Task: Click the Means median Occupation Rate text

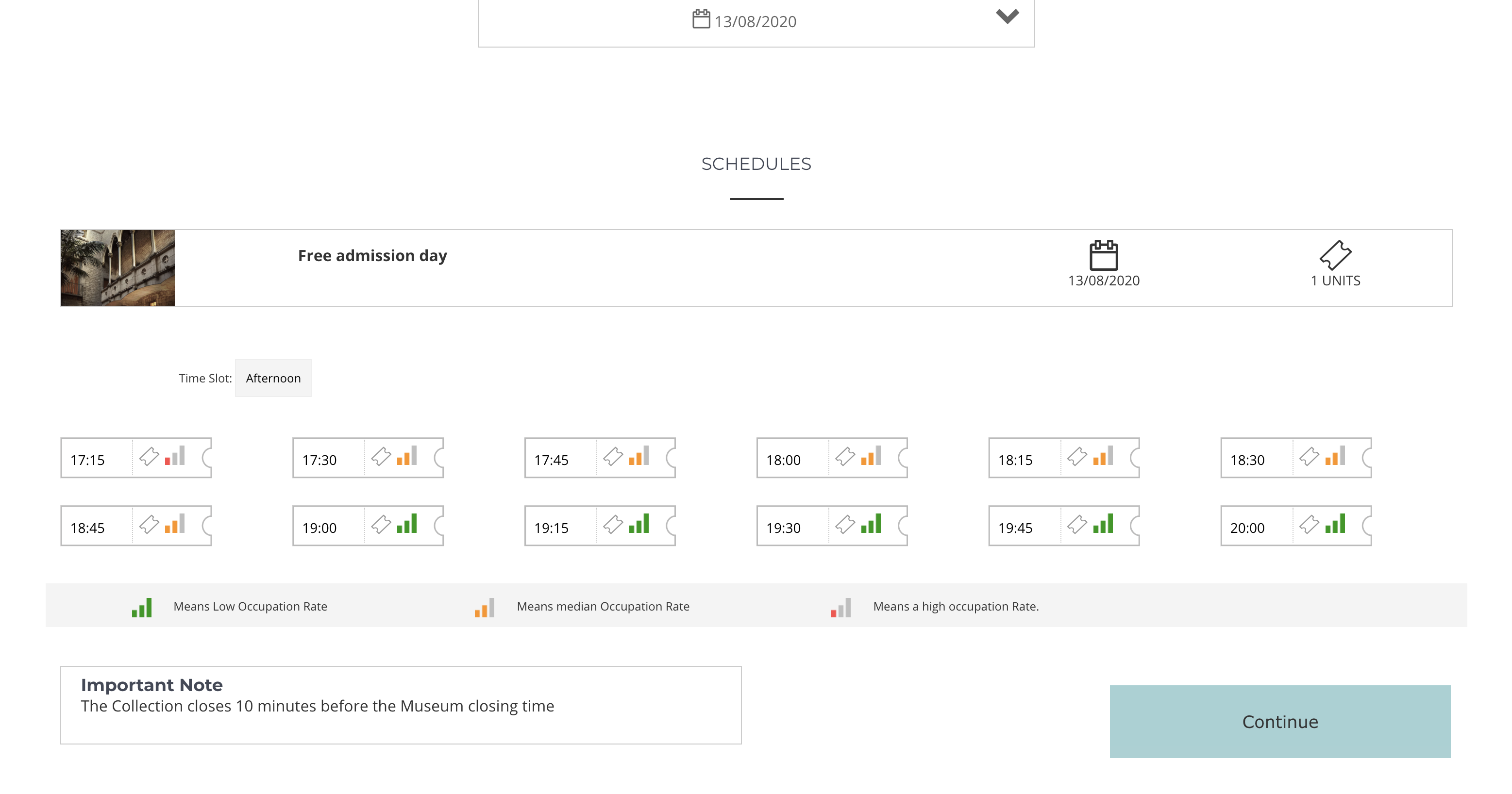Action: coord(603,607)
